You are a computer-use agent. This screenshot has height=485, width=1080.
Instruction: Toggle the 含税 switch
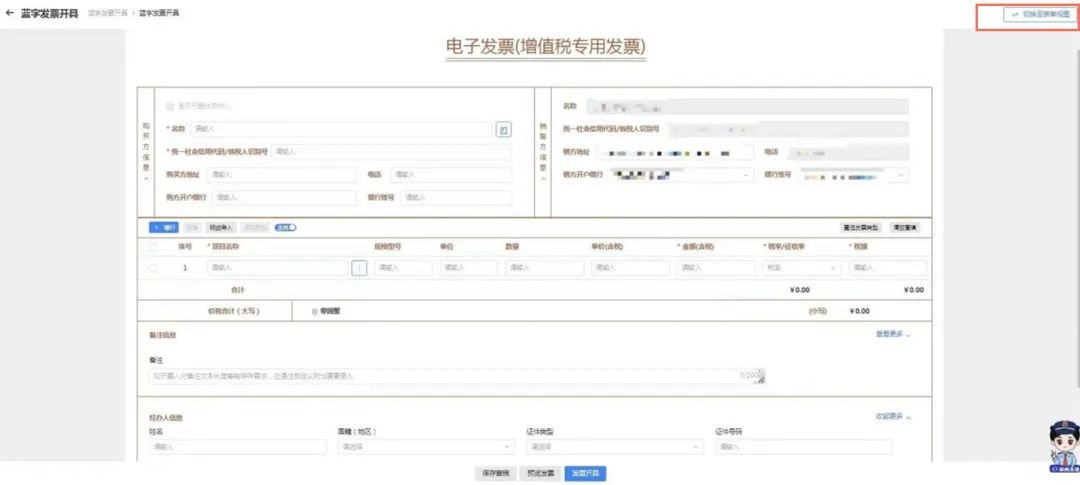(286, 228)
